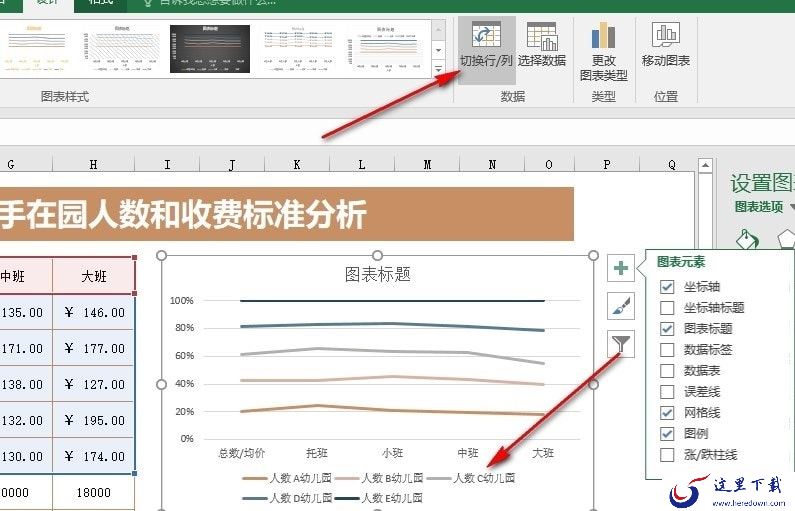Screen dimensions: 795x511
Task: Select column H header
Action: tap(93, 164)
